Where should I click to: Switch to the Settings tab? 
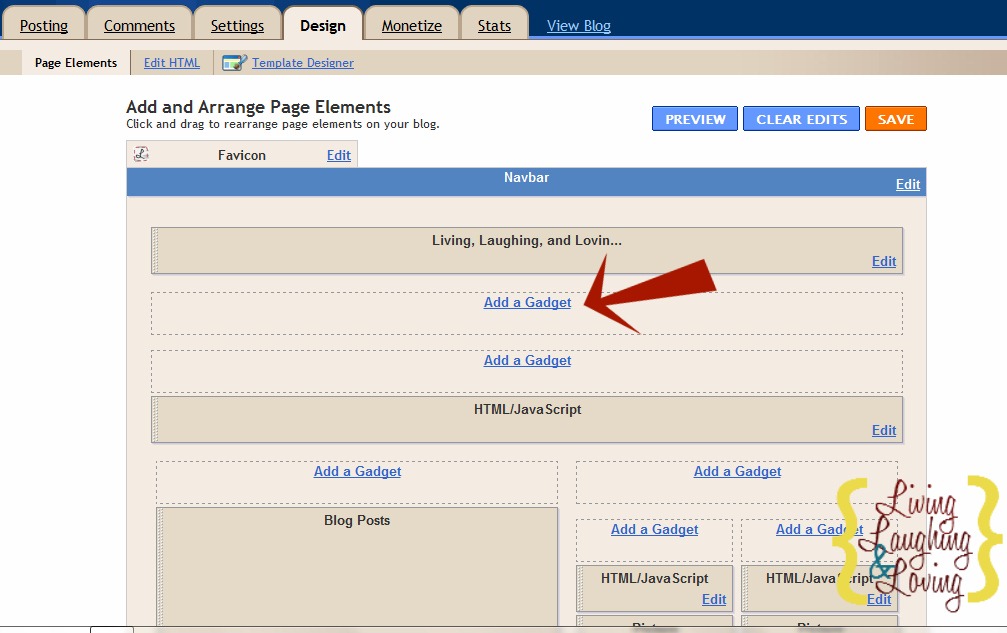coord(238,26)
